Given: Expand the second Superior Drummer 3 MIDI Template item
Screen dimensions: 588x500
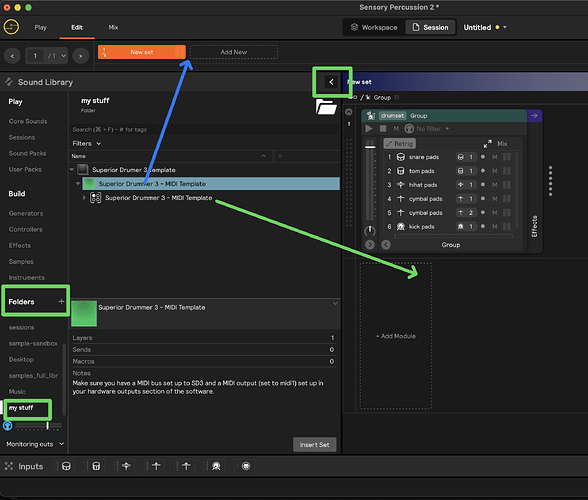Looking at the screenshot, I should (84, 198).
